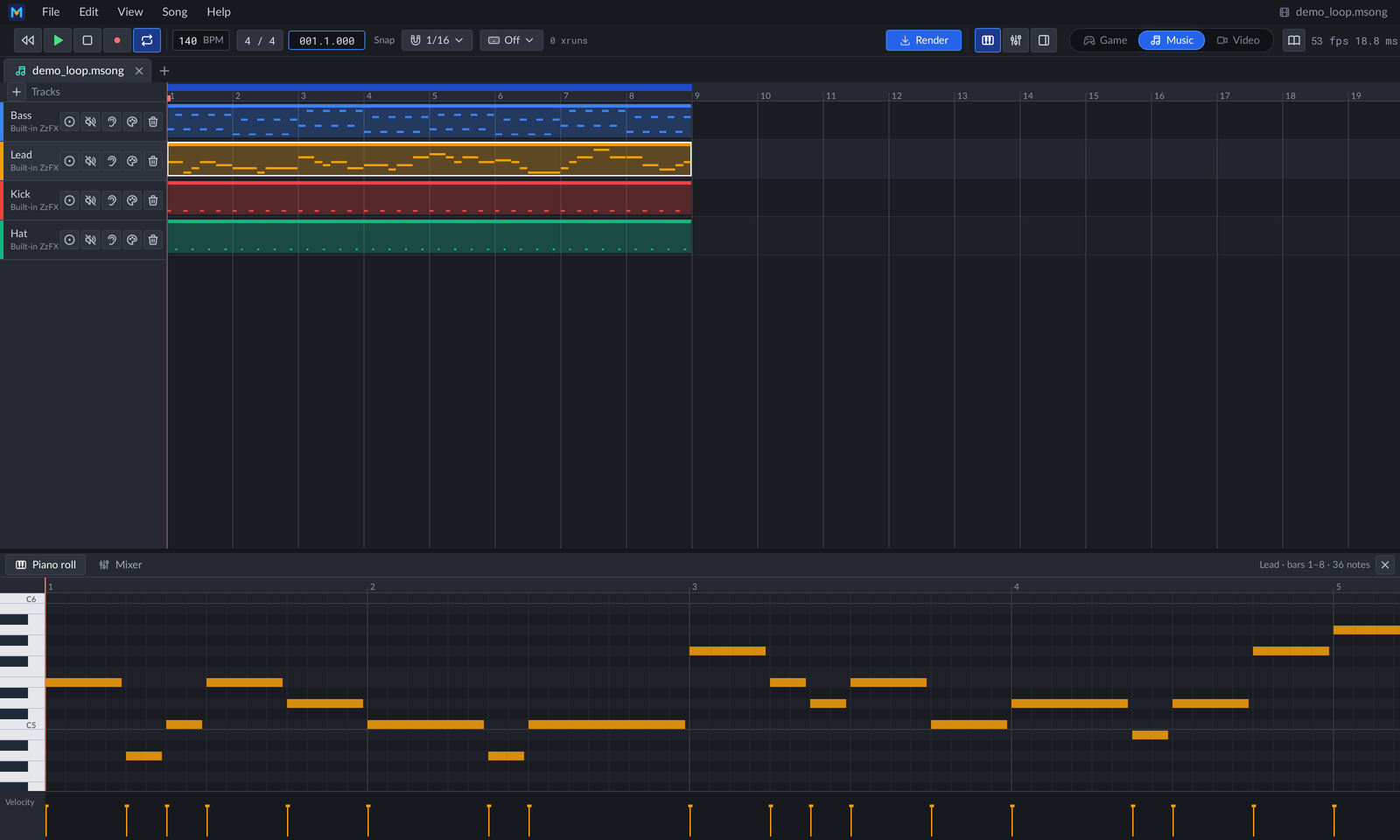
Task: Click the C6 piano key
Action: click(22, 599)
